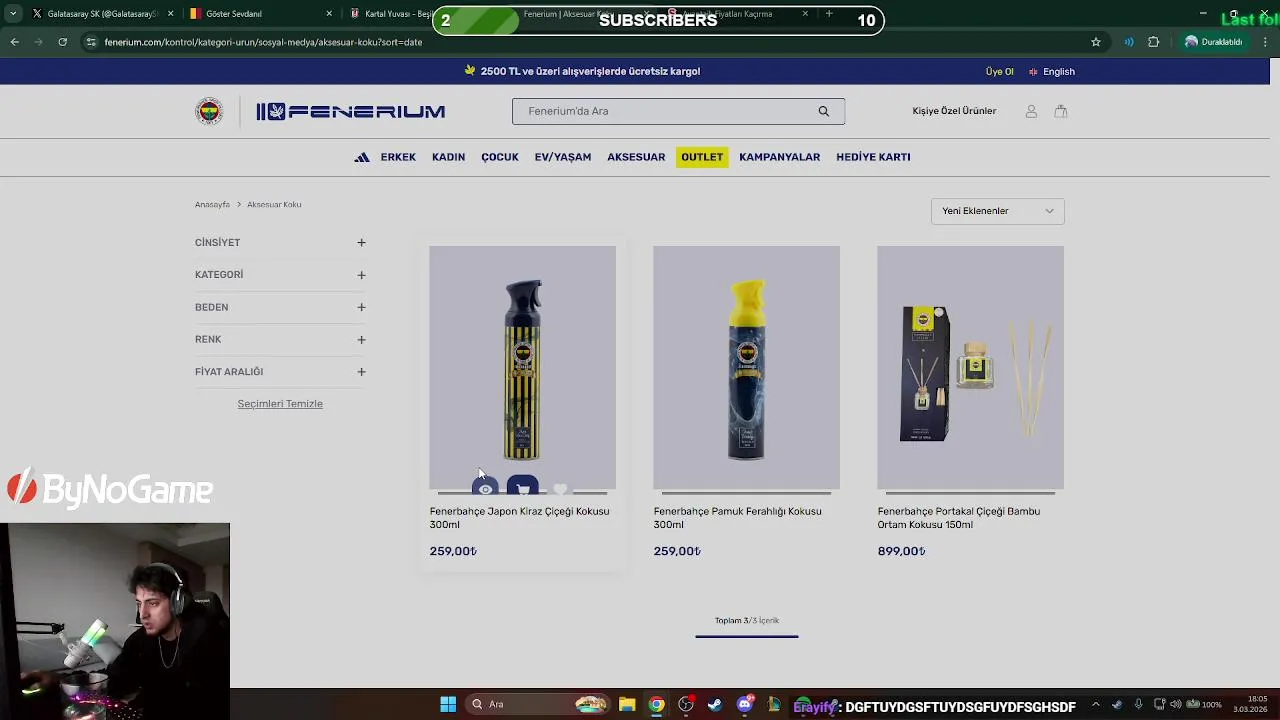Click the Toplam 3/3 İçerik progress indicator
Viewport: 1280px width, 720px height.
[746, 626]
